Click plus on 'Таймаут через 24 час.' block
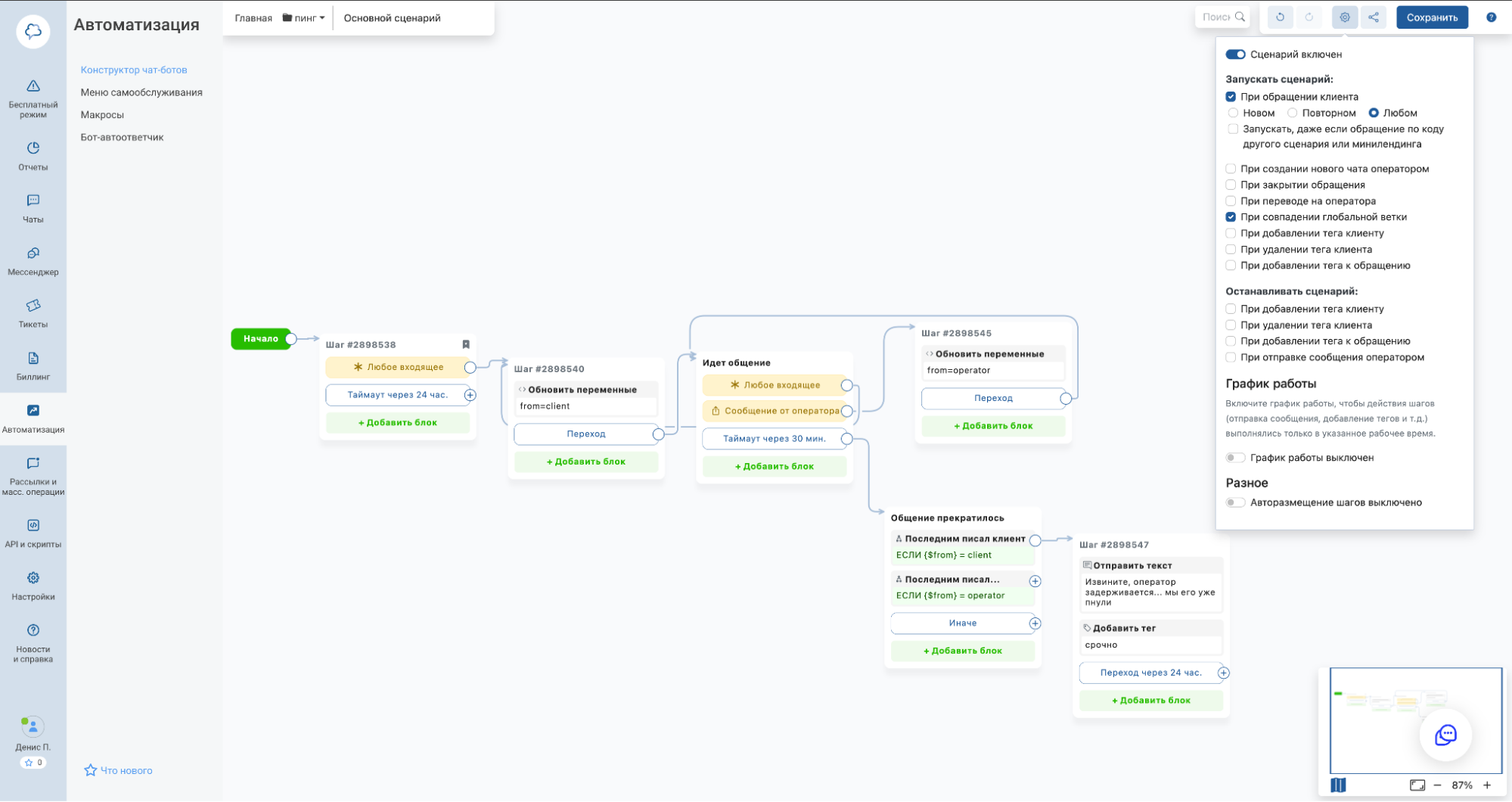This screenshot has height=802, width=1512. (x=470, y=395)
